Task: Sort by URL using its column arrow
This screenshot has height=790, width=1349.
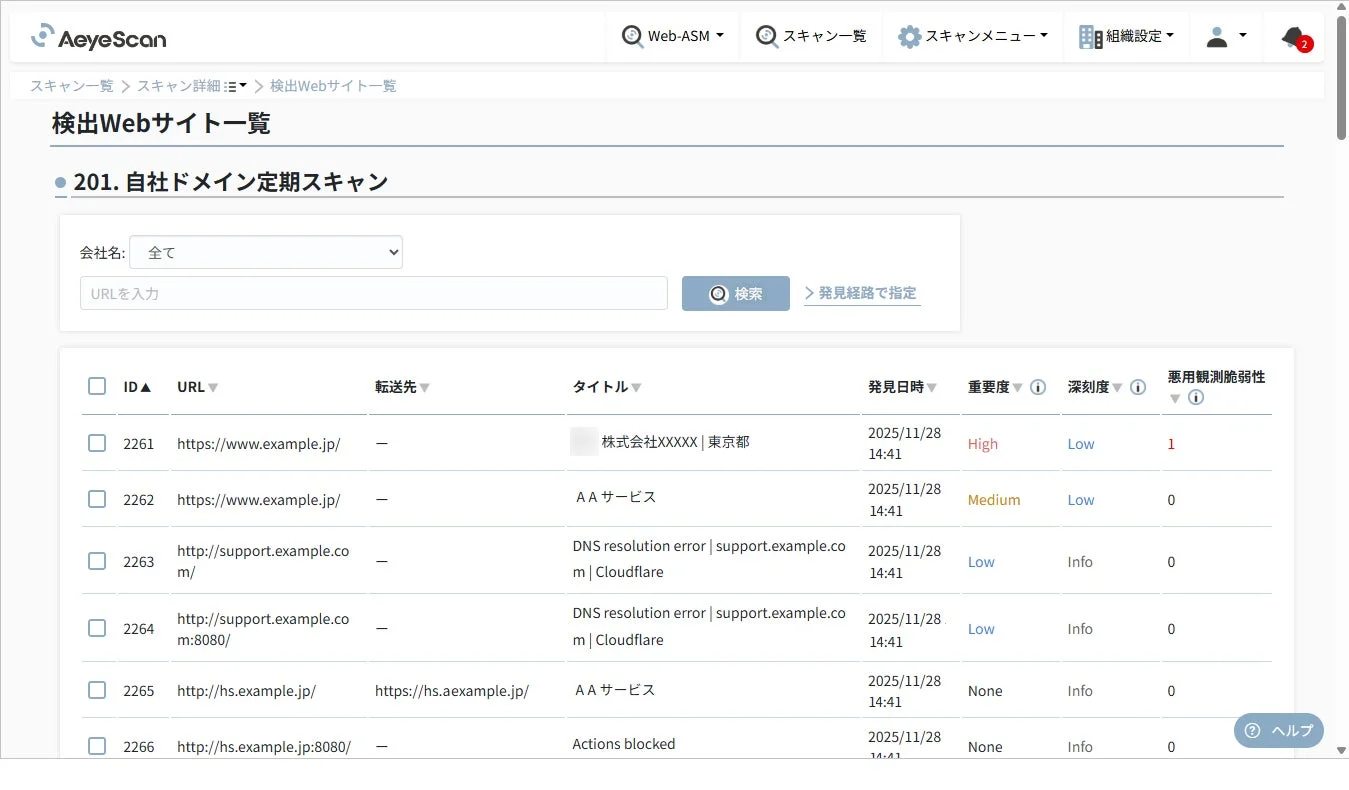Action: click(x=213, y=387)
